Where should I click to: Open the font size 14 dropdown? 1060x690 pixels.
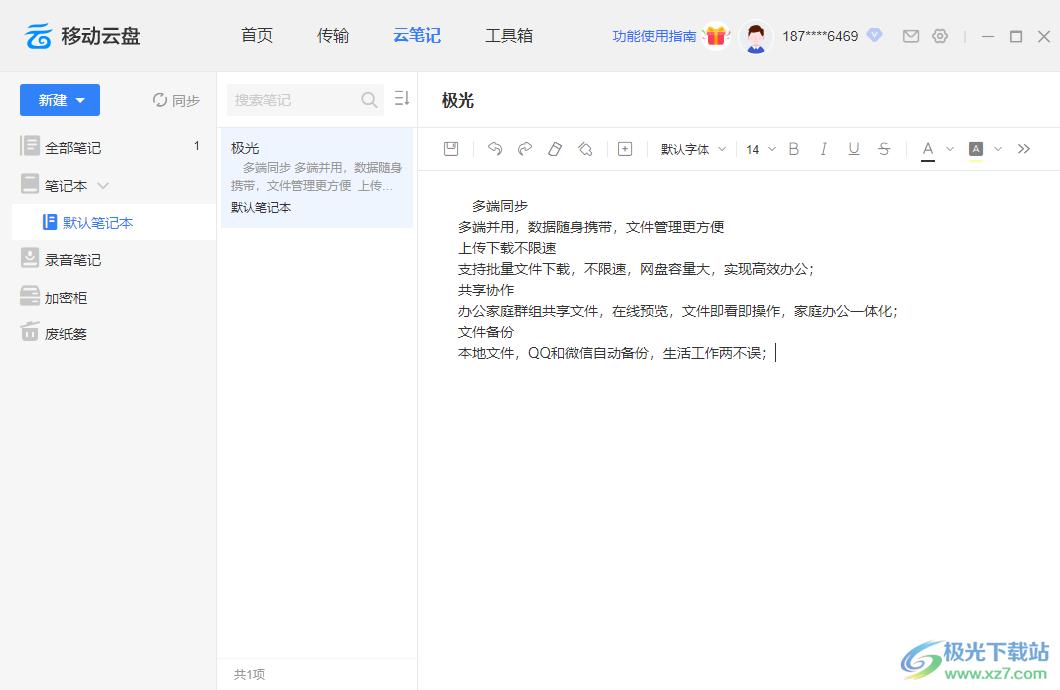point(760,149)
